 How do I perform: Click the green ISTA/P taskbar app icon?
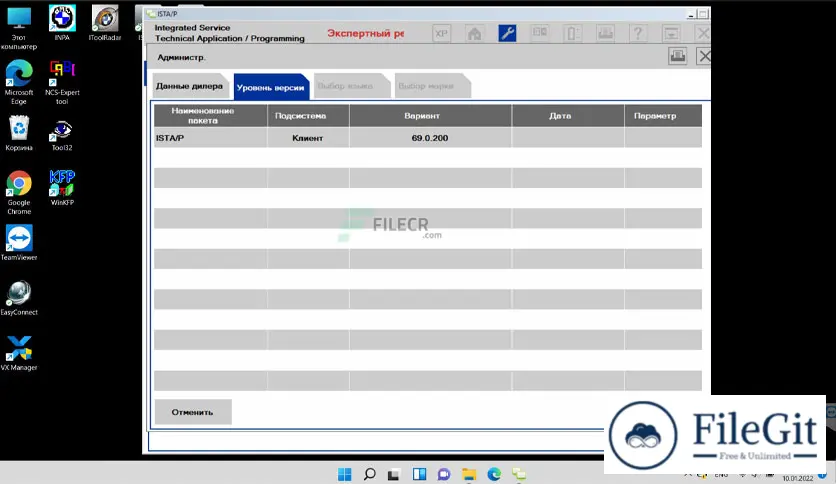coord(519,474)
